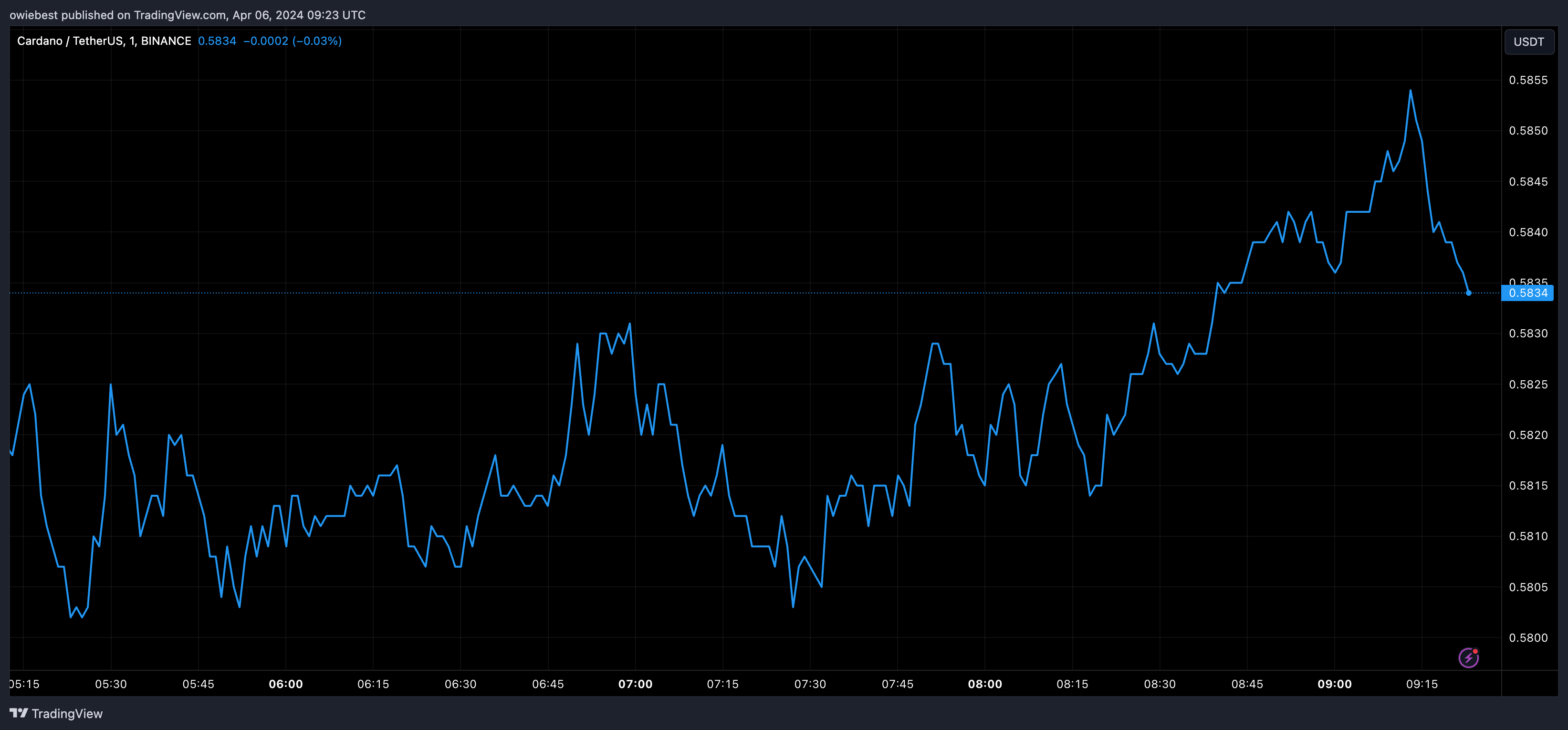Click the 0.5845 price axis label
The width and height of the screenshot is (1568, 730).
coord(1528,181)
